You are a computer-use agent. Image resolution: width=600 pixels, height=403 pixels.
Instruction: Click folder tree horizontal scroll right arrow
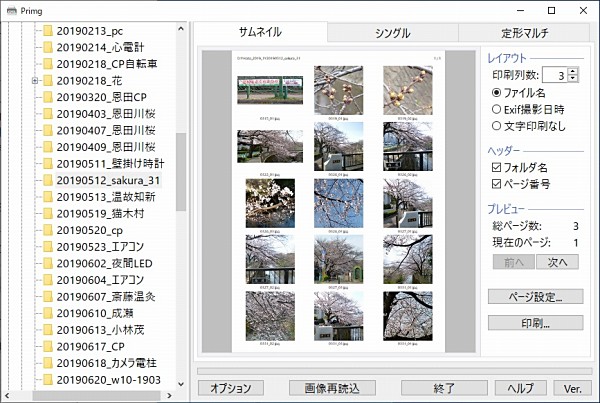coord(170,395)
